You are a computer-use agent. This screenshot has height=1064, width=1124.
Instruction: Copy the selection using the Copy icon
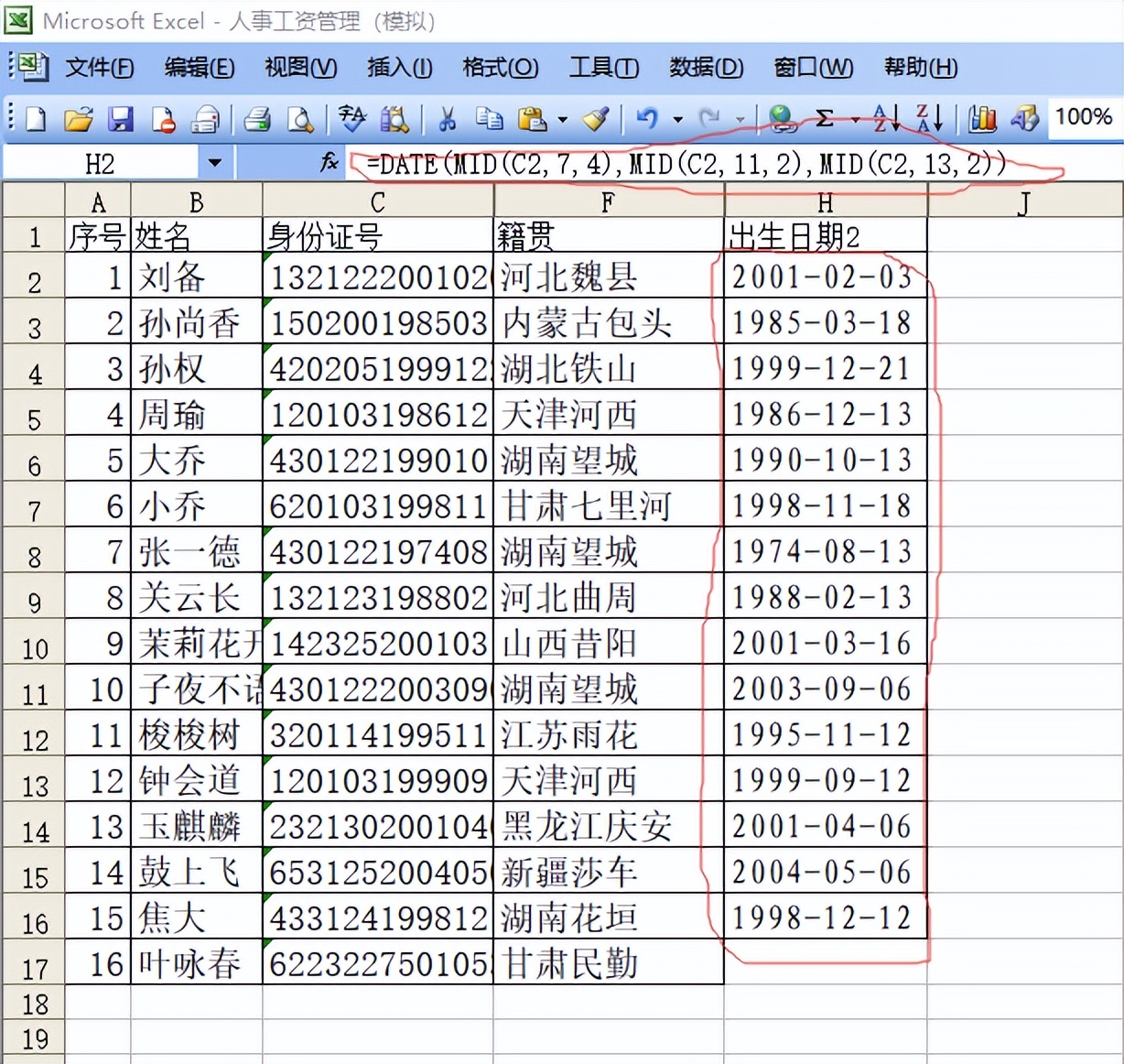[x=490, y=119]
